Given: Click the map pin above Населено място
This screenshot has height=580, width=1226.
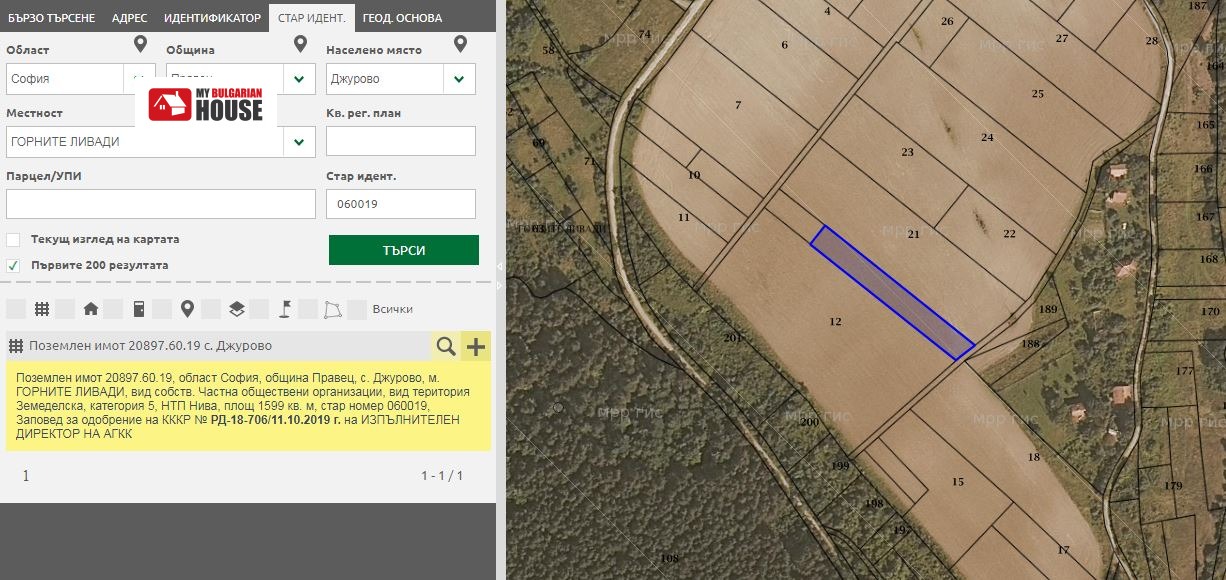Looking at the screenshot, I should pyautogui.click(x=460, y=45).
